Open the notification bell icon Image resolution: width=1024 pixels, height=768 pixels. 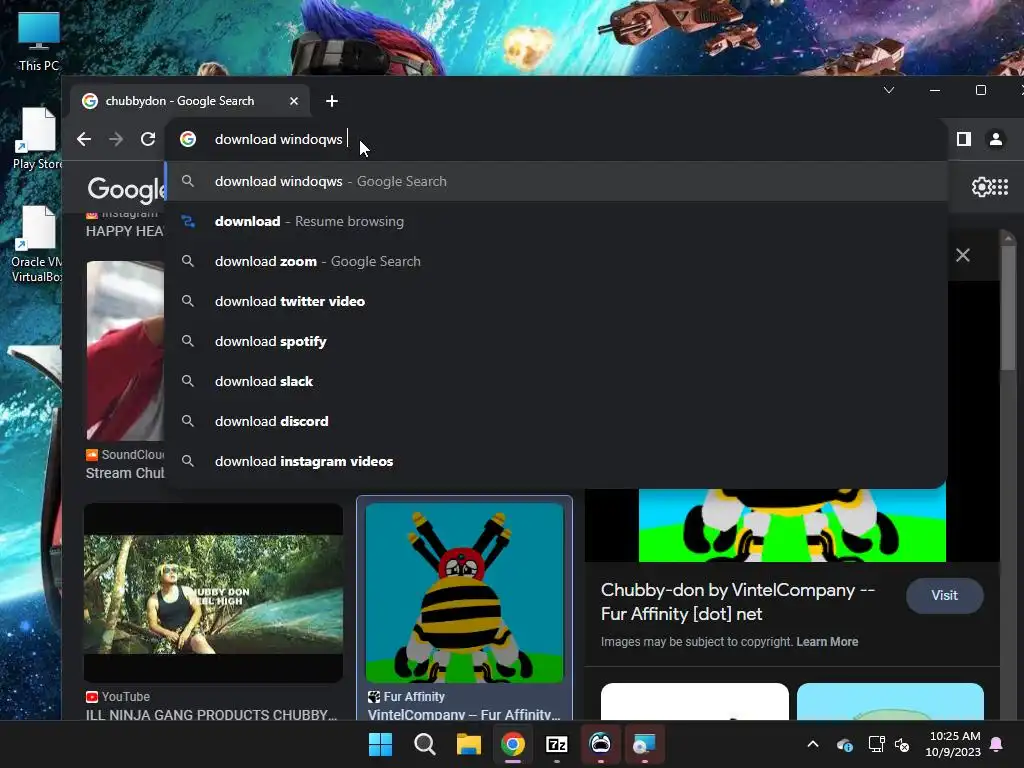point(997,744)
